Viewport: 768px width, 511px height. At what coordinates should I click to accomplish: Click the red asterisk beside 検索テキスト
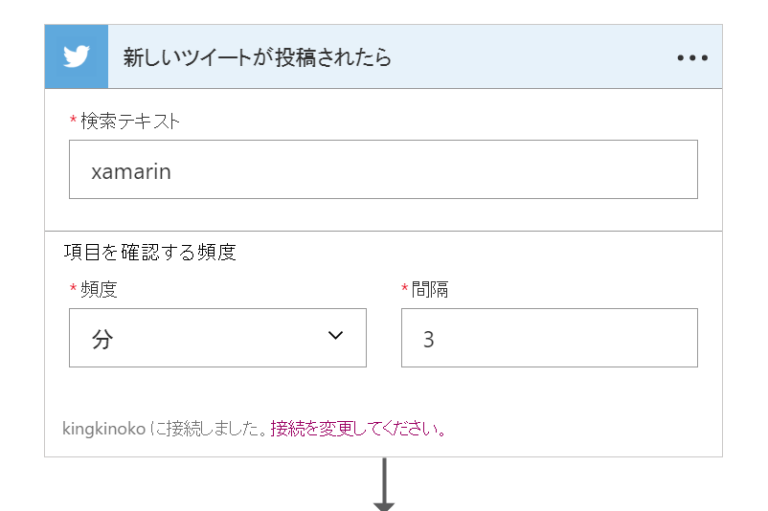72,121
